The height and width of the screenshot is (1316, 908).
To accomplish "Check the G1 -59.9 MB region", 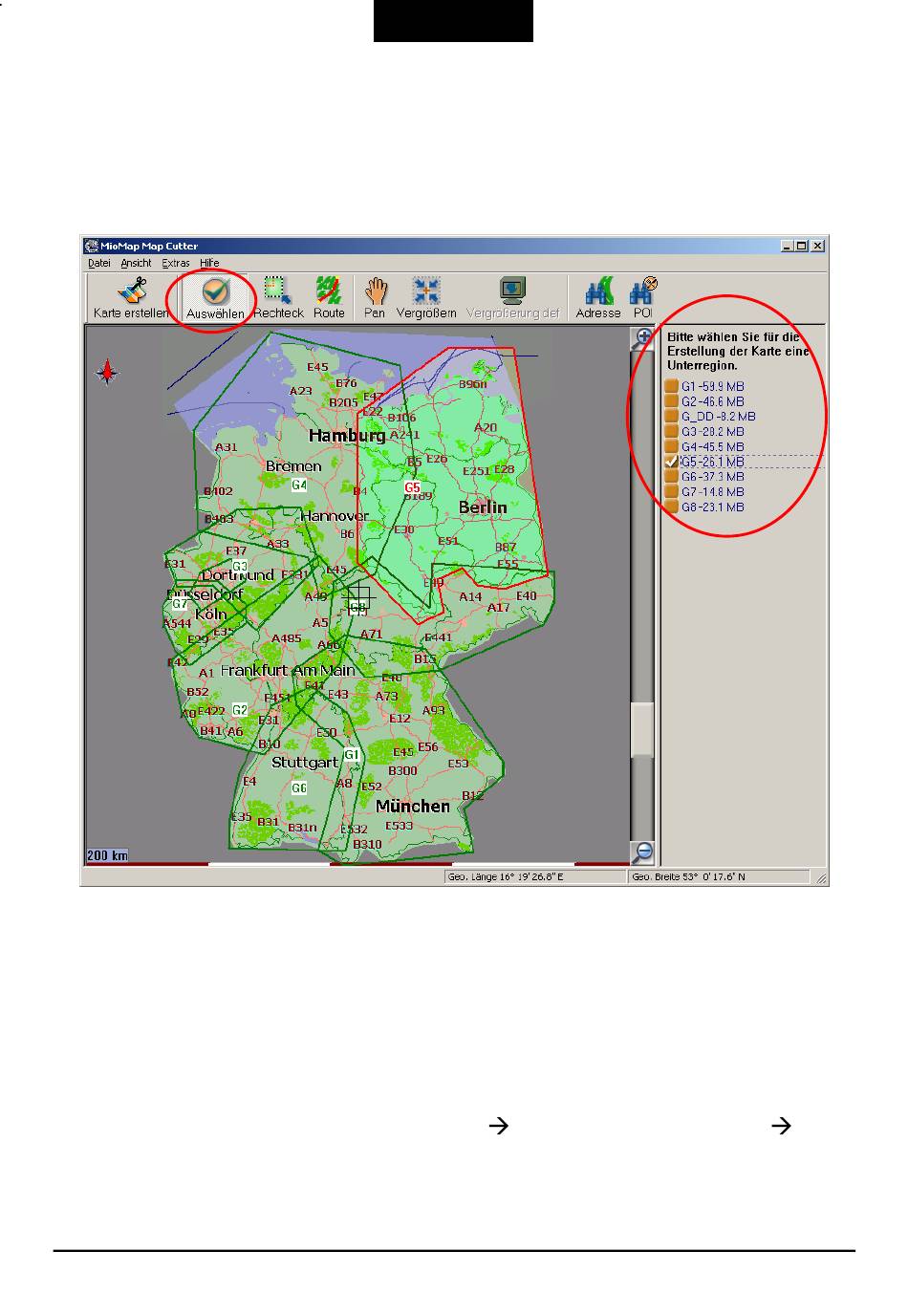I will click(x=672, y=386).
